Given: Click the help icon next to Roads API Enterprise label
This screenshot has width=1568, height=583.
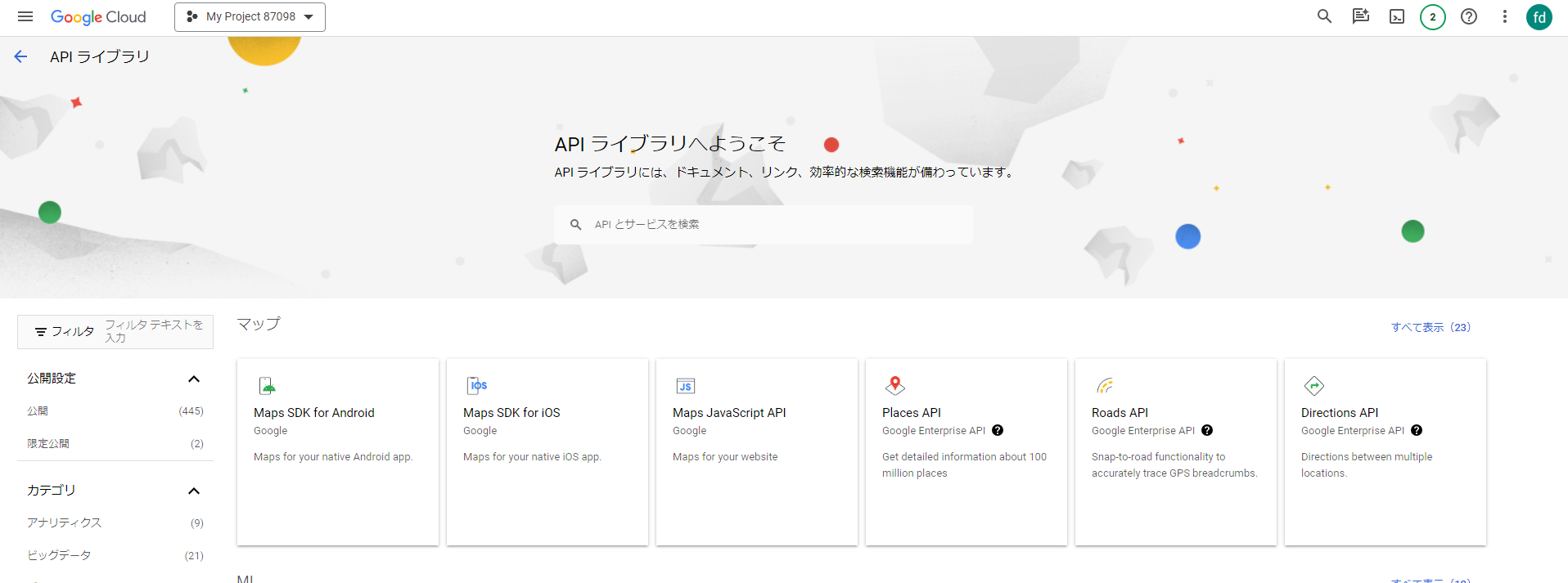Looking at the screenshot, I should [x=1207, y=431].
